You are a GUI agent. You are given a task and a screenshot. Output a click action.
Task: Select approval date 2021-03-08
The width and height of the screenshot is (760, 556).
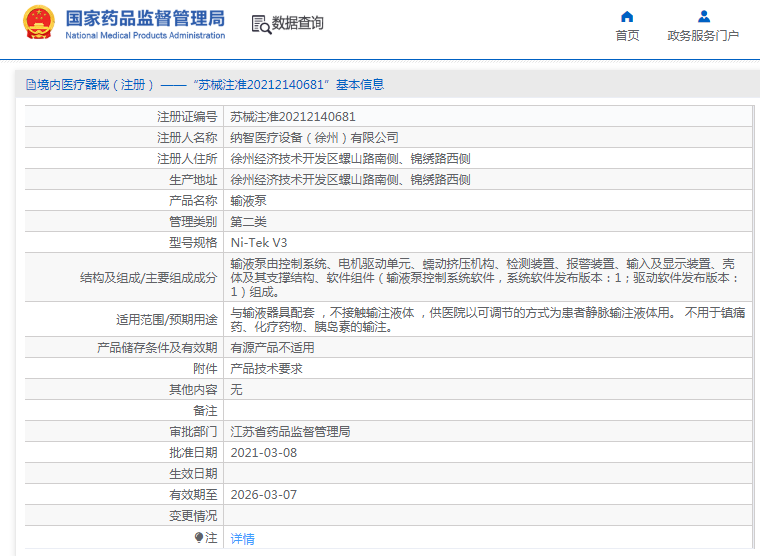pos(264,453)
